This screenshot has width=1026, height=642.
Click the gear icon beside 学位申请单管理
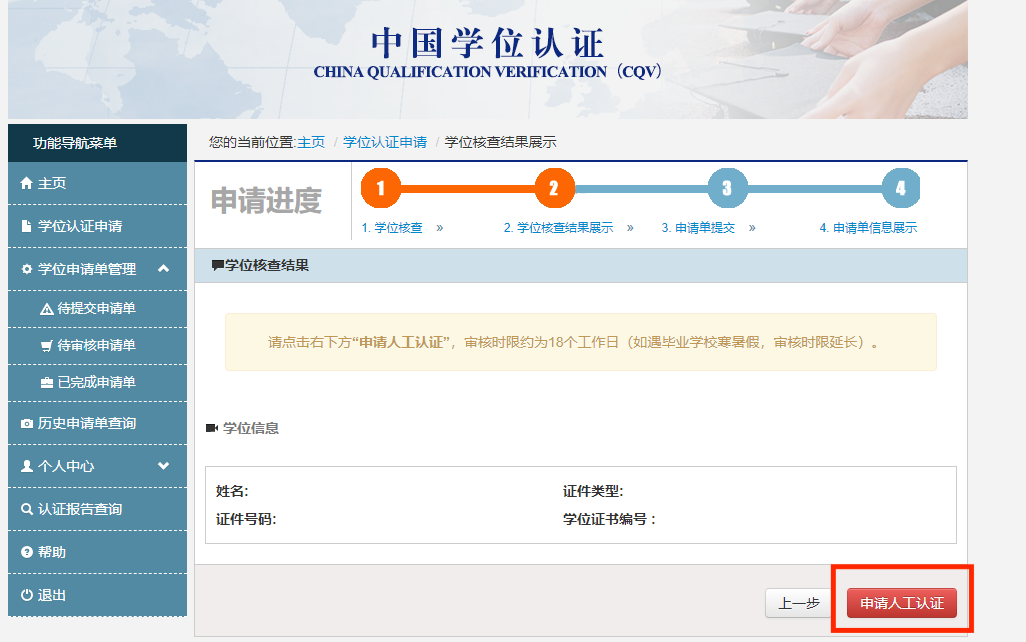click(27, 269)
